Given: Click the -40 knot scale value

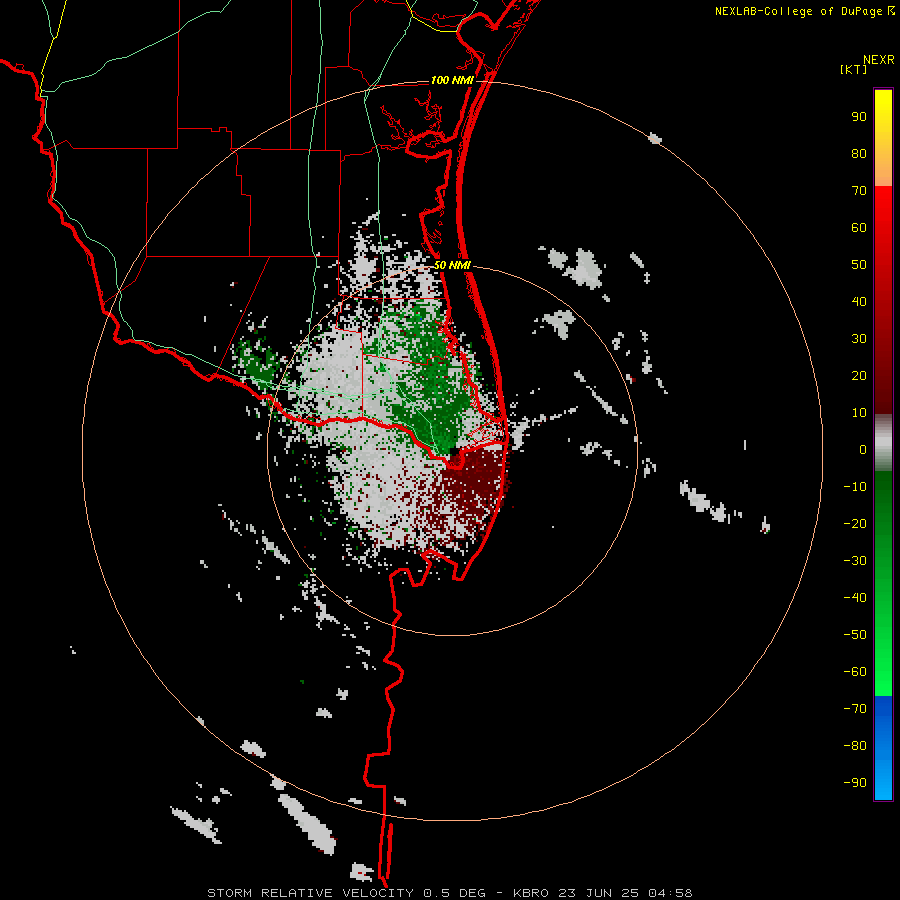Looking at the screenshot, I should tap(855, 598).
